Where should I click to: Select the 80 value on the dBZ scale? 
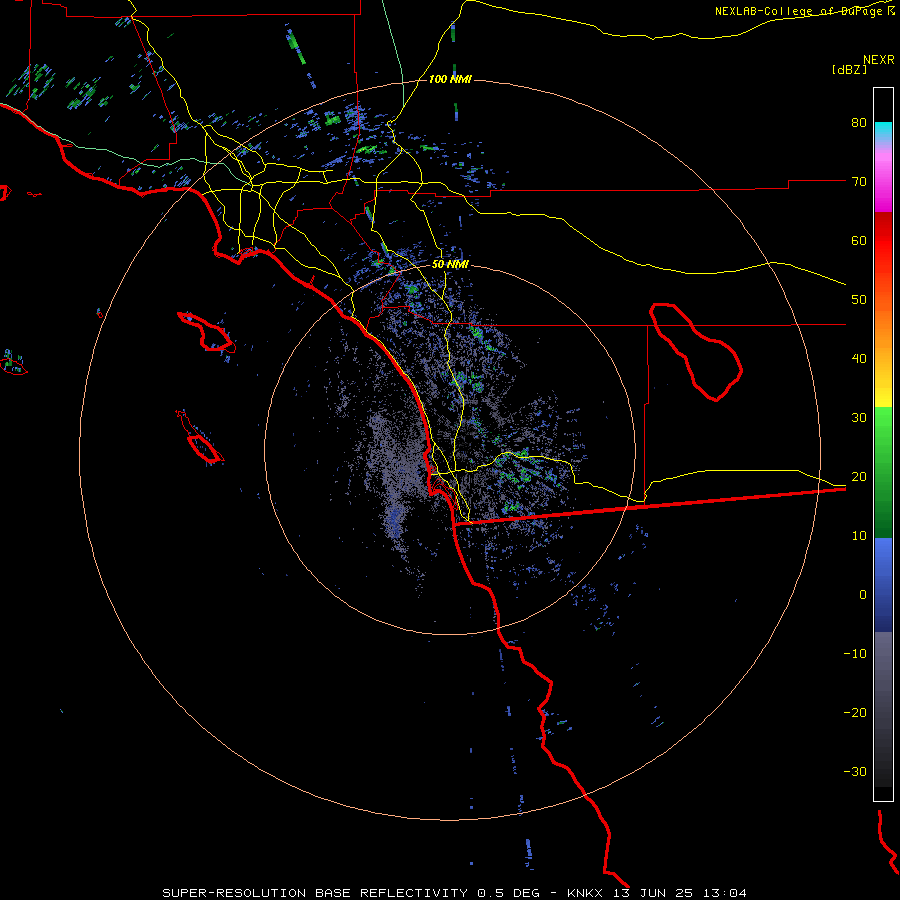click(x=859, y=122)
